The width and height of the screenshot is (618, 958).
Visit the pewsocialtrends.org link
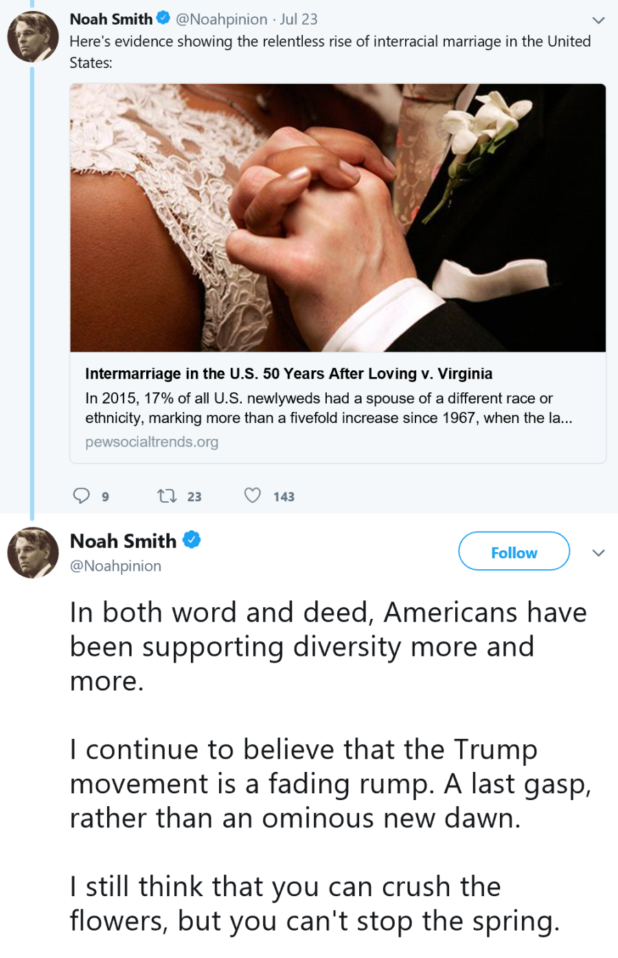pyautogui.click(x=152, y=441)
